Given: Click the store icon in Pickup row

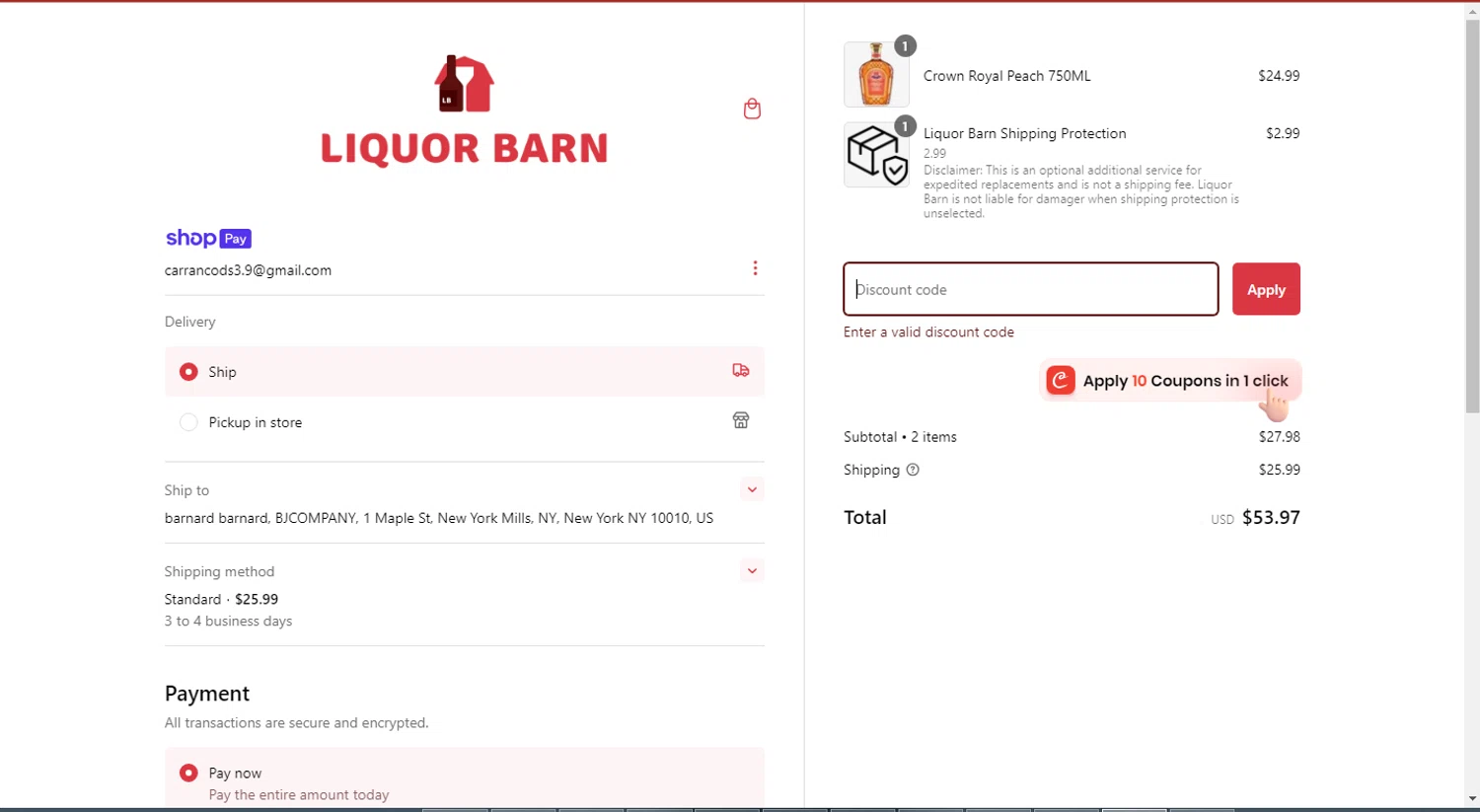Looking at the screenshot, I should (x=741, y=420).
